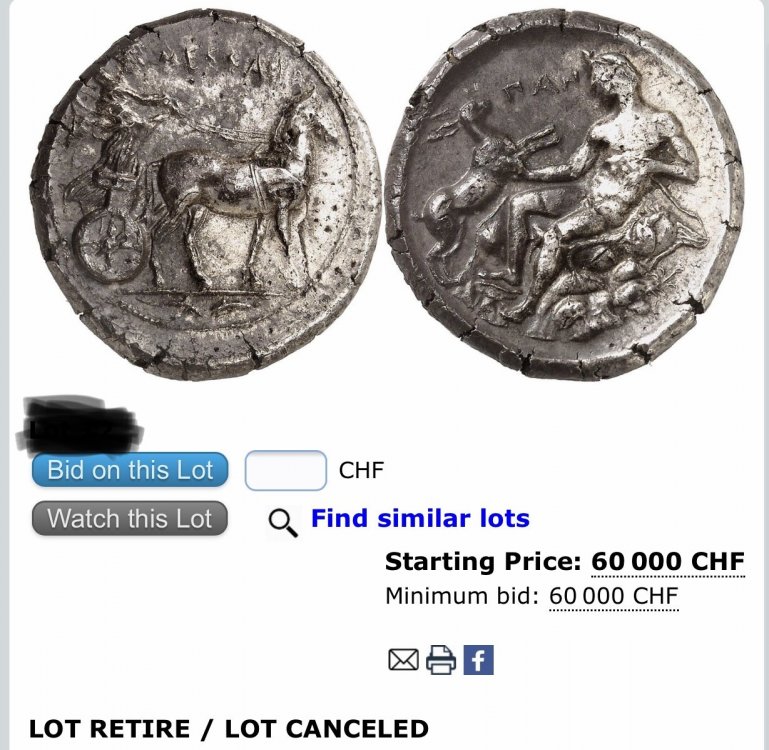Click the Watch this Lot button
The image size is (769, 750).
click(130, 518)
